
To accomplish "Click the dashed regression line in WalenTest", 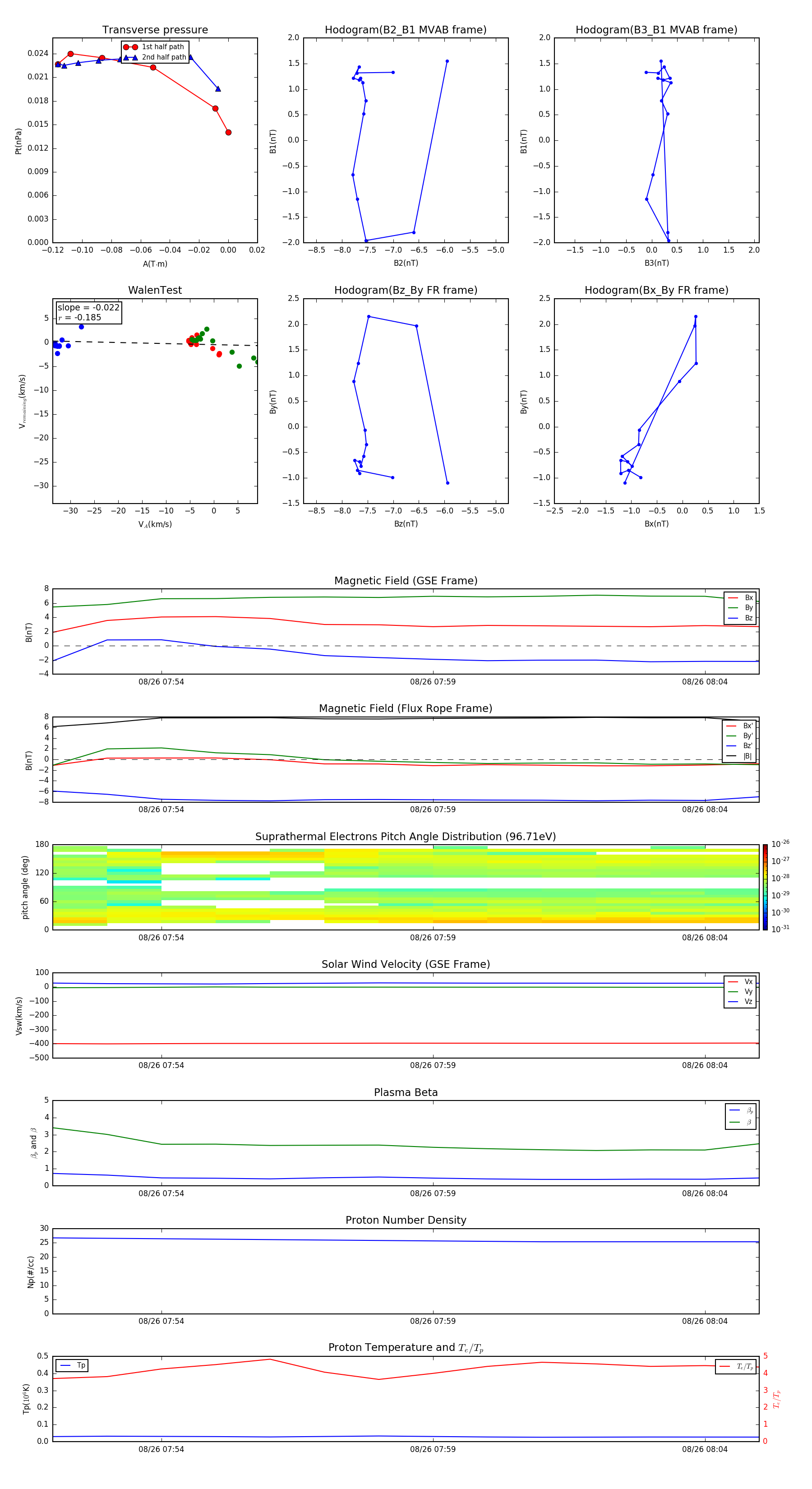I will 155,343.
